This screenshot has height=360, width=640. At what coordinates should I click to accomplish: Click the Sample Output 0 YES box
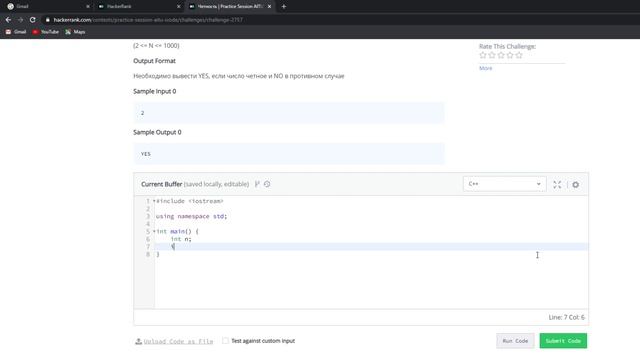pos(289,153)
